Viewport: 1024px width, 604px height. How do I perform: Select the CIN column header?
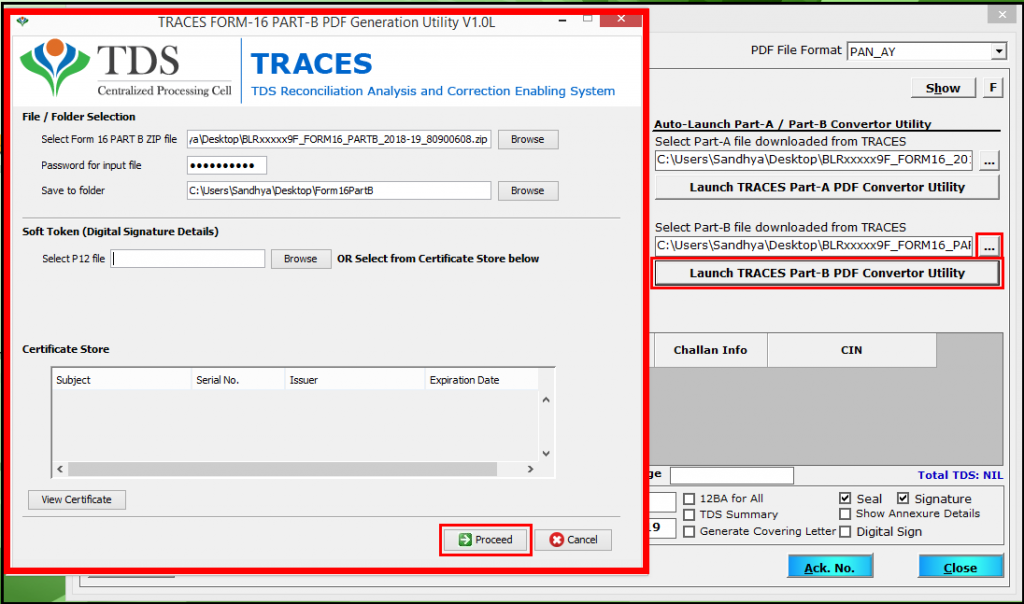[x=852, y=350]
